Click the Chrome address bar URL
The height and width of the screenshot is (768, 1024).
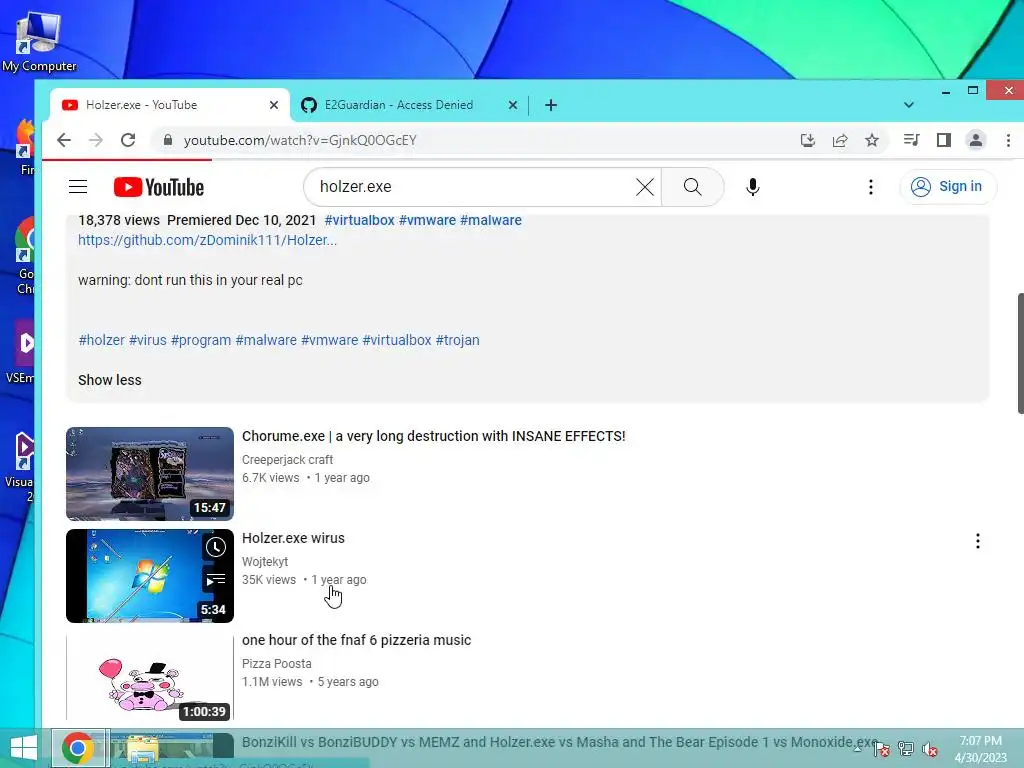[x=300, y=140]
